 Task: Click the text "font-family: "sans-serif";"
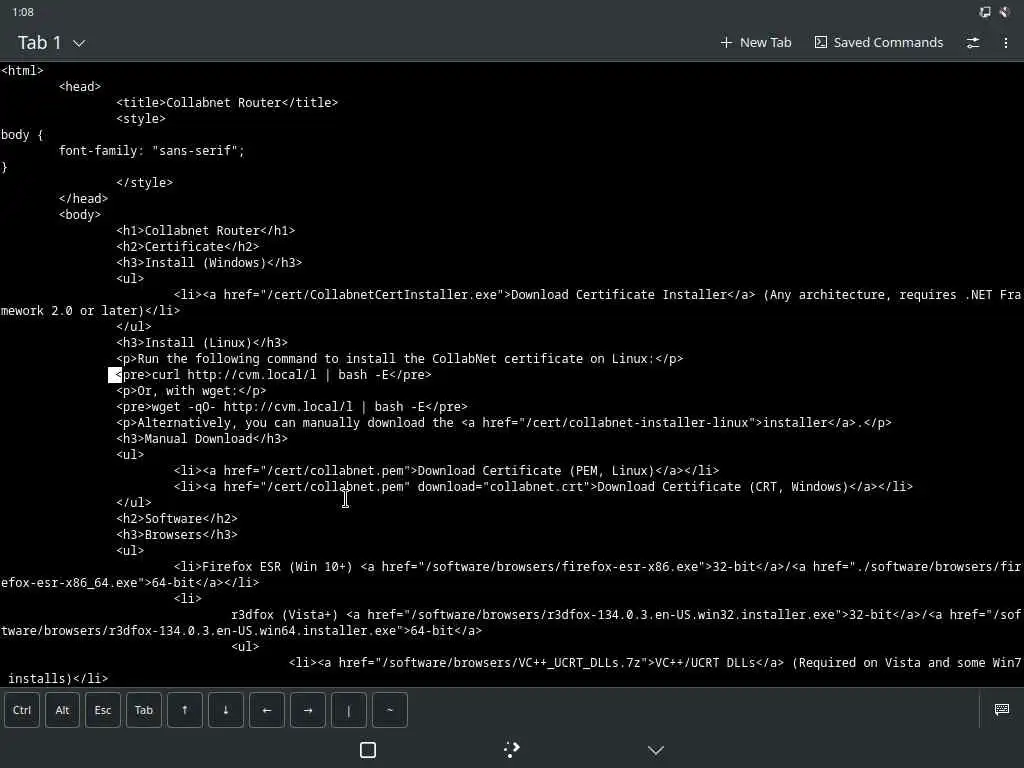(x=152, y=151)
